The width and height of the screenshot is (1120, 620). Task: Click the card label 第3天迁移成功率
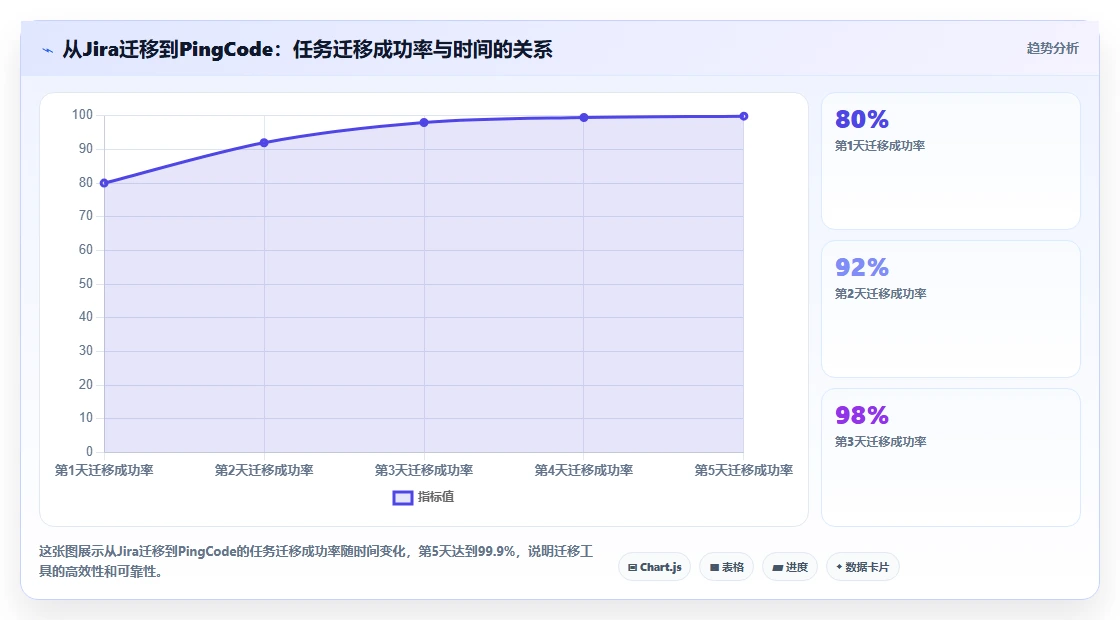pyautogui.click(x=880, y=441)
